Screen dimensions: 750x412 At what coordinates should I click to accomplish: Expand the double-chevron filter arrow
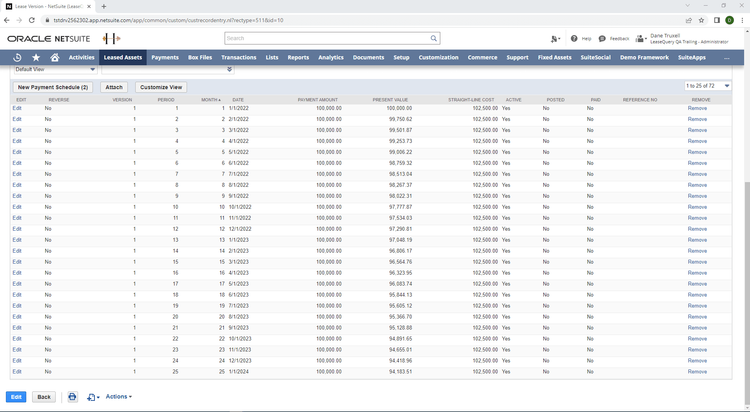click(230, 69)
